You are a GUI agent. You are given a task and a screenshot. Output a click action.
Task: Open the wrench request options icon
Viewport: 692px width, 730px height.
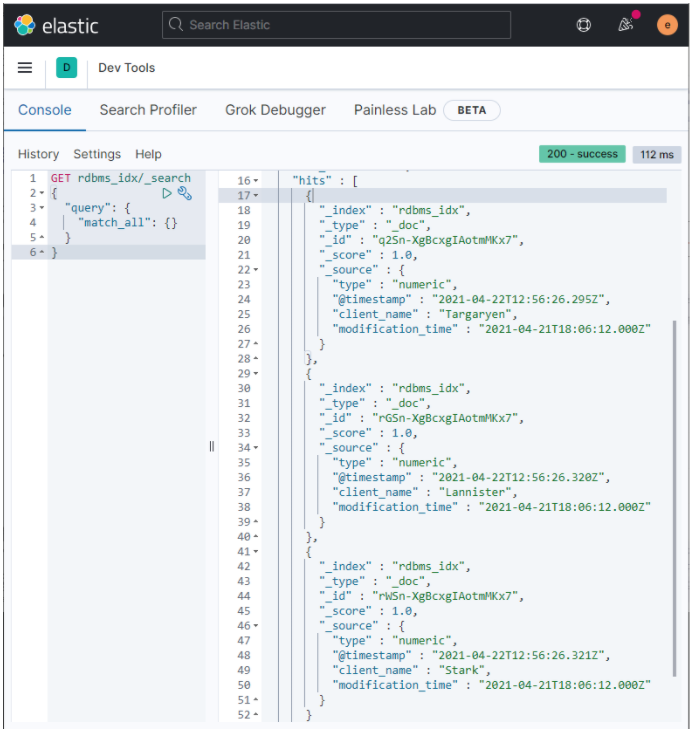[184, 193]
